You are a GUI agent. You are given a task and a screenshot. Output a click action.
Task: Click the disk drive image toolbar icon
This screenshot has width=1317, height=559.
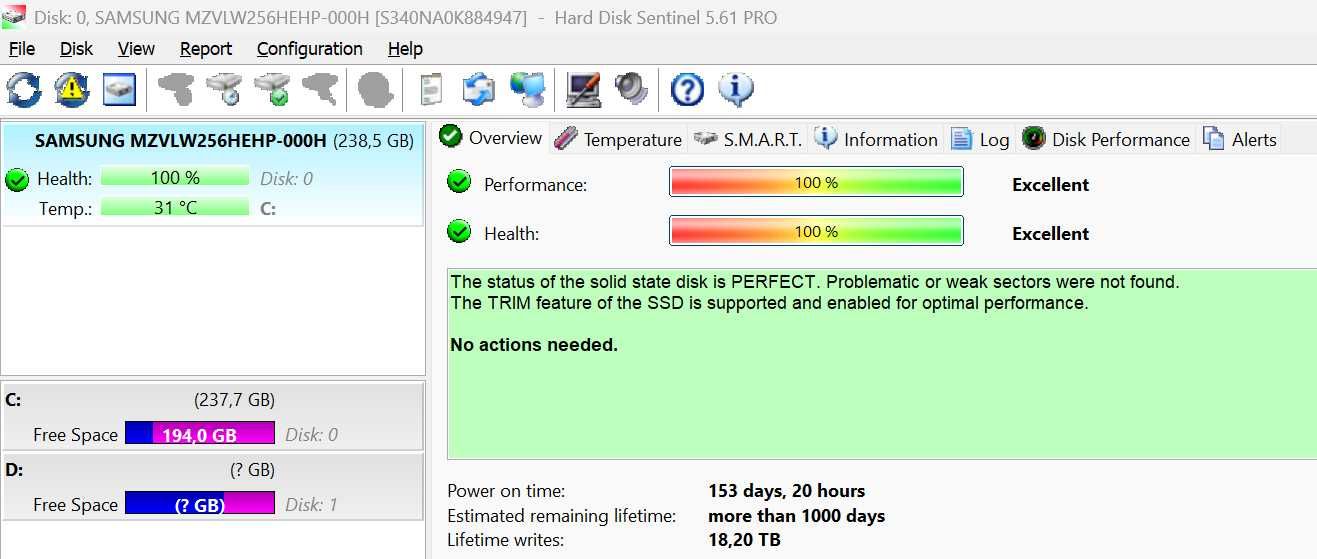(120, 90)
